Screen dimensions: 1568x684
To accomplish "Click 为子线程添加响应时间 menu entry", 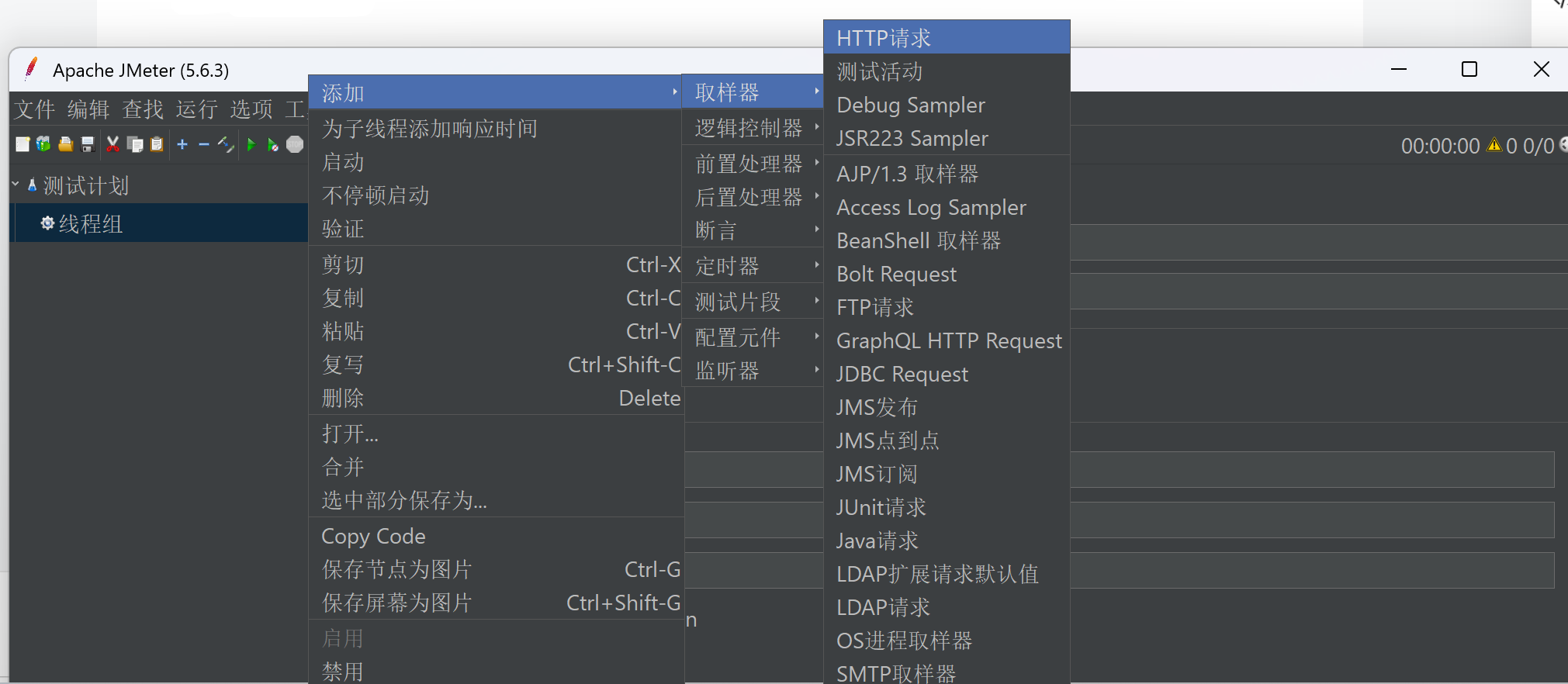I will pos(495,129).
